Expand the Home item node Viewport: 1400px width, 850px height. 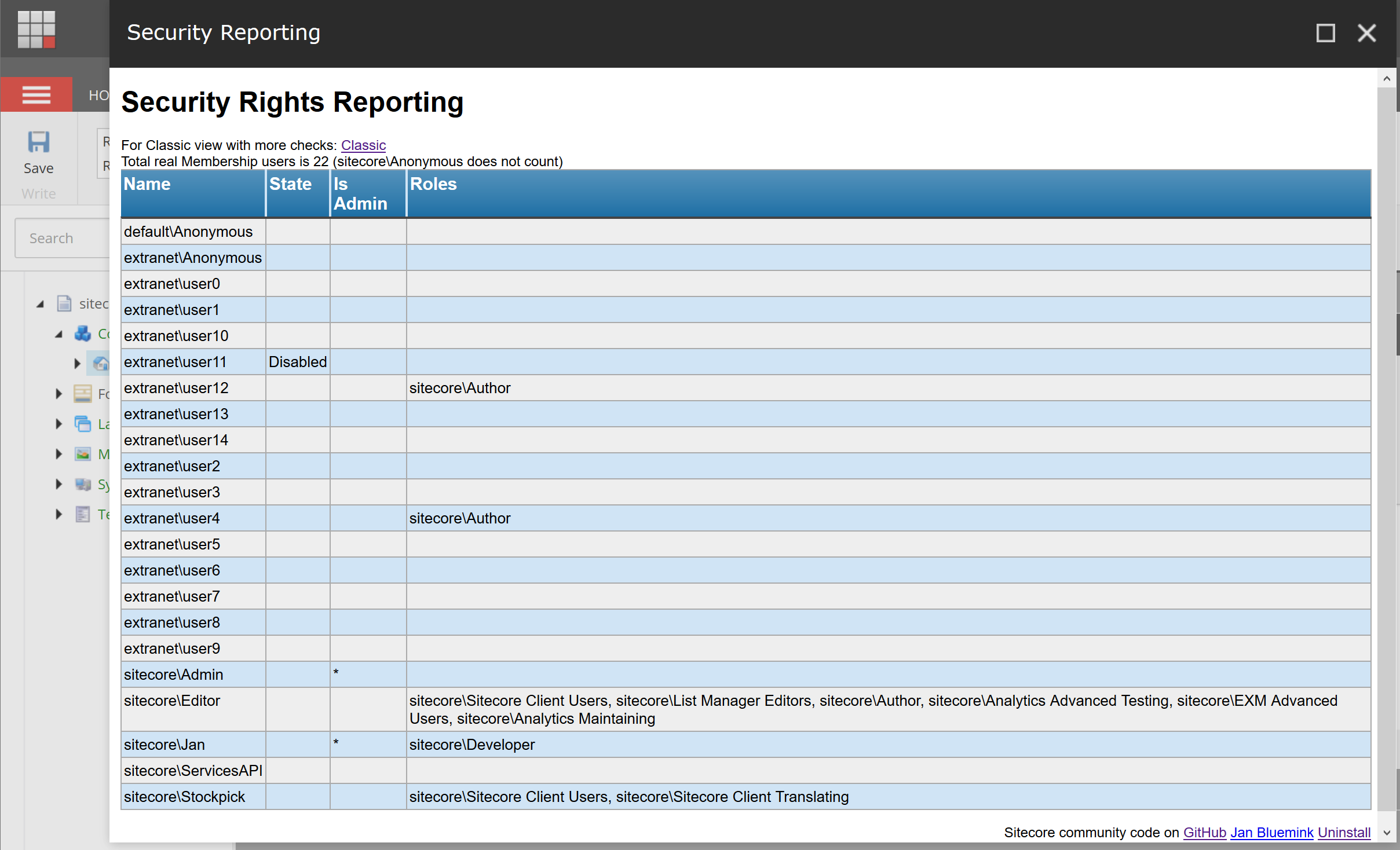(77, 364)
